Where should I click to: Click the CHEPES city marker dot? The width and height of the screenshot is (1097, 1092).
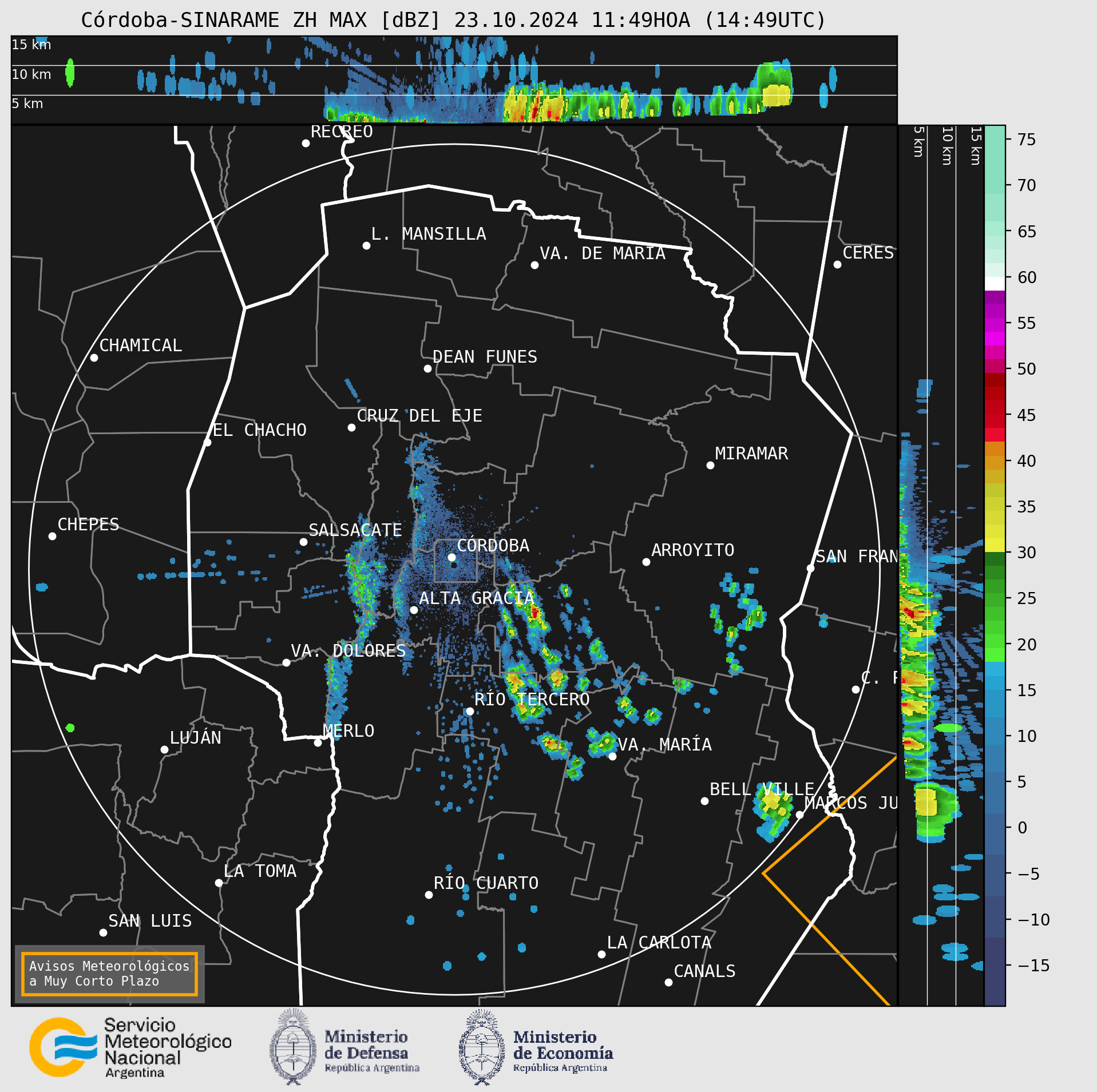point(52,536)
